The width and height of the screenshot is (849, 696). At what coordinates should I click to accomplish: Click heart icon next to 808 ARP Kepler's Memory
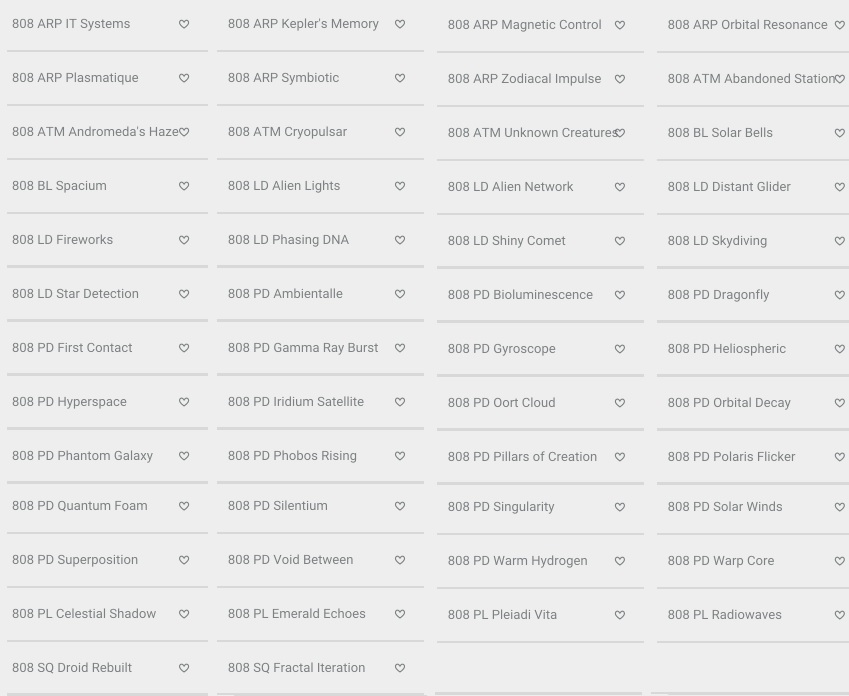pyautogui.click(x=400, y=24)
